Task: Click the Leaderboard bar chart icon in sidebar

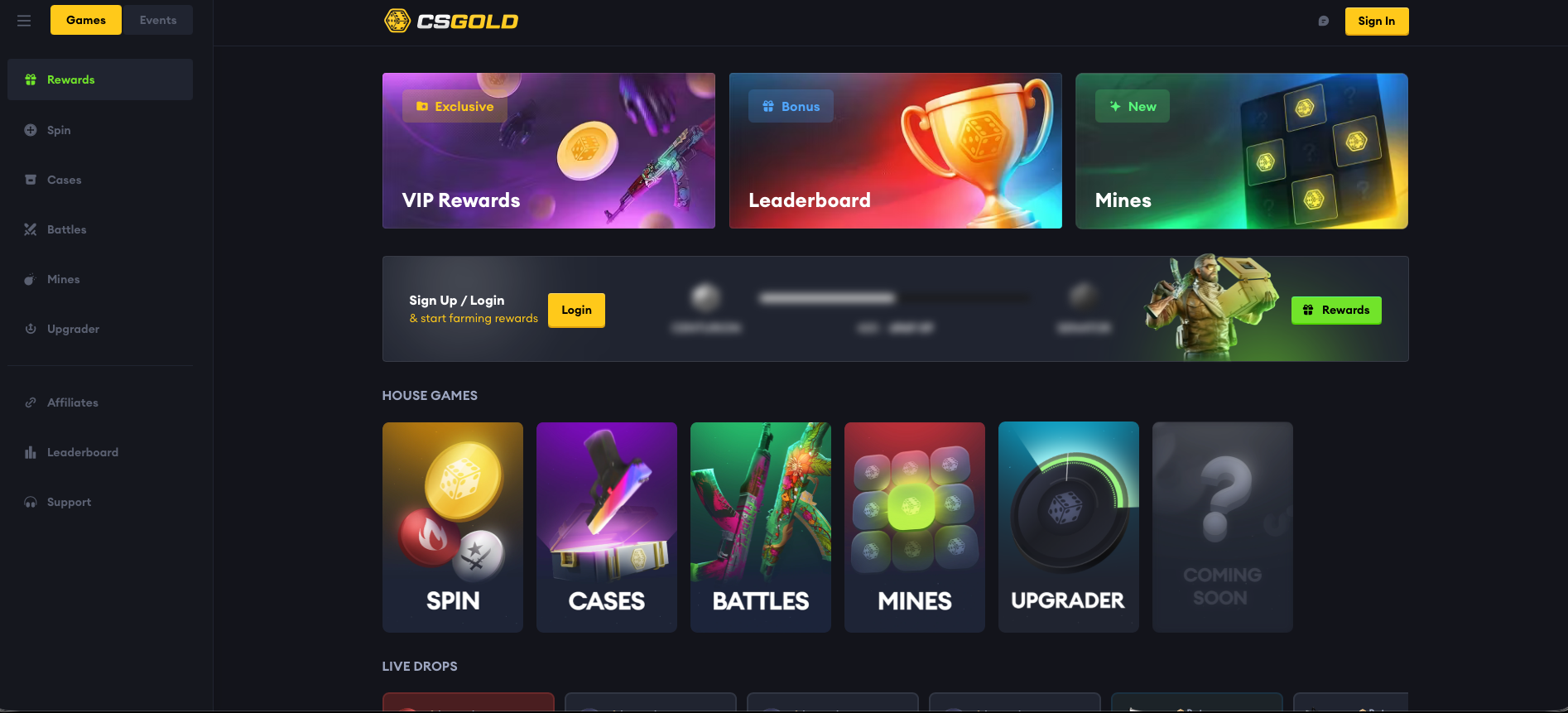Action: (x=31, y=452)
